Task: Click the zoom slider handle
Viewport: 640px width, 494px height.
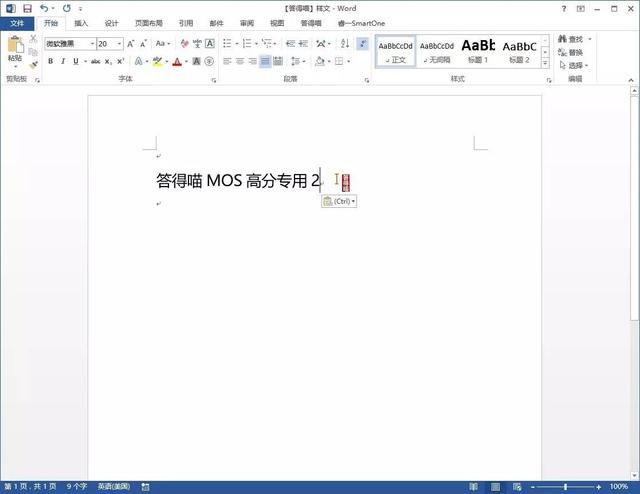Action: pyautogui.click(x=565, y=487)
